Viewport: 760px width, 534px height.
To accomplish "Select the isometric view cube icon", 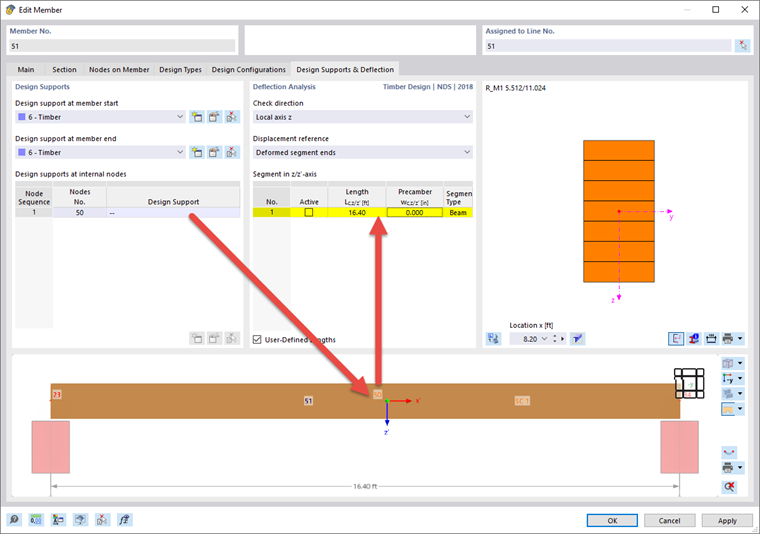I will pyautogui.click(x=728, y=363).
